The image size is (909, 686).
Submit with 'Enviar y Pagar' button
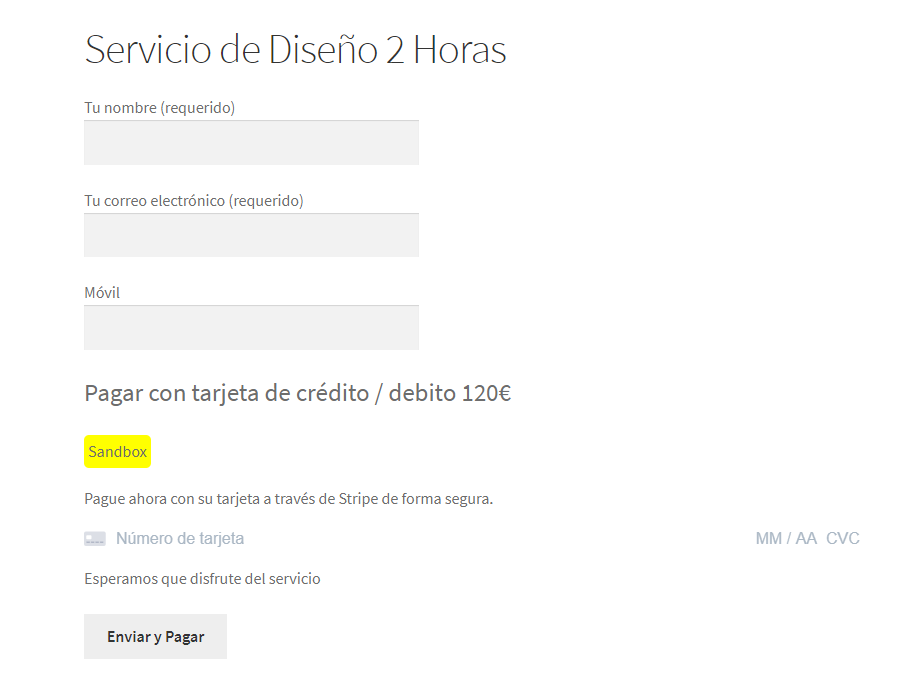pos(155,636)
